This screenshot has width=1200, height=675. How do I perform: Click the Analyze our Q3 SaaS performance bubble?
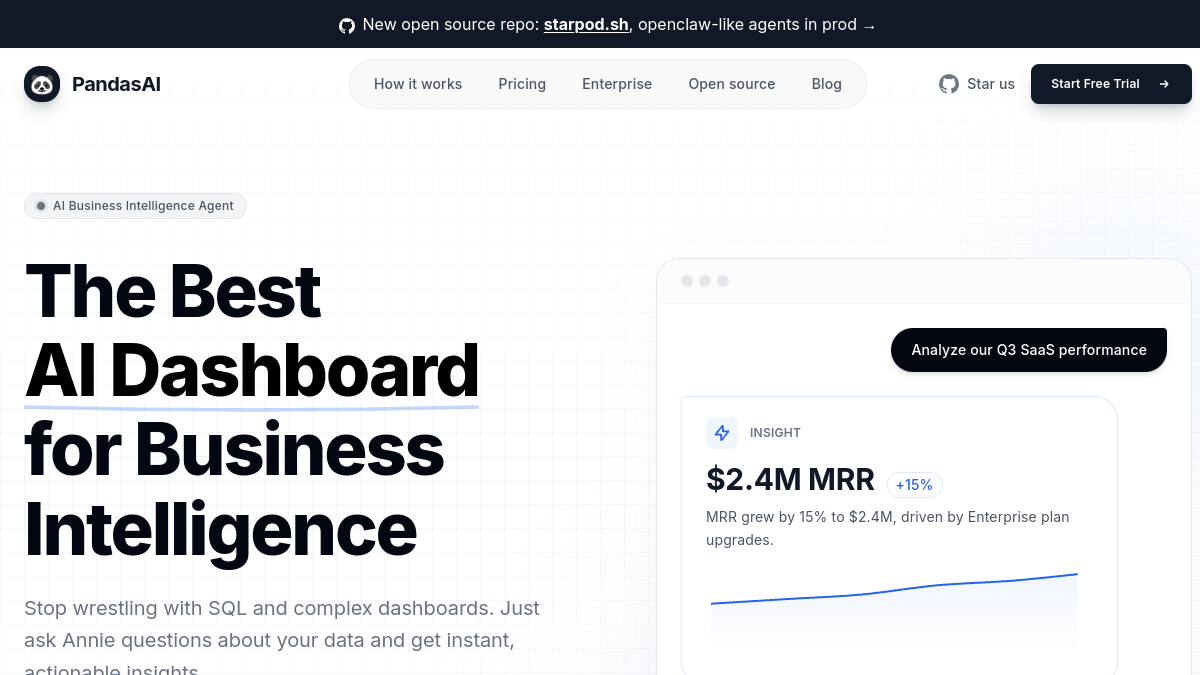tap(1029, 350)
